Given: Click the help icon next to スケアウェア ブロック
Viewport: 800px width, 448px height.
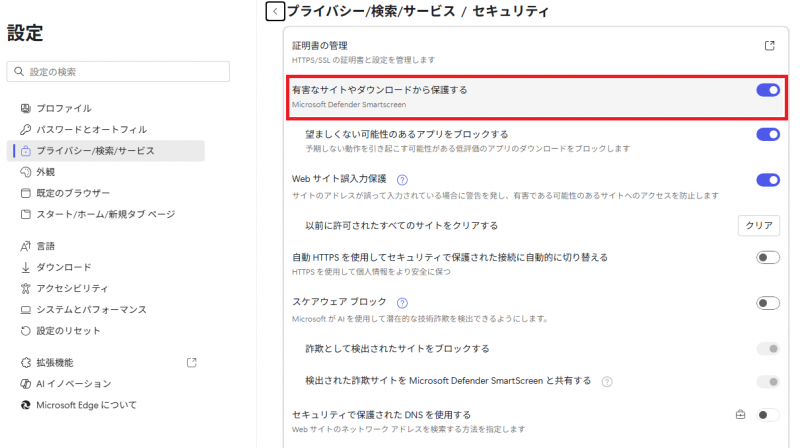Looking at the screenshot, I should tap(402, 303).
